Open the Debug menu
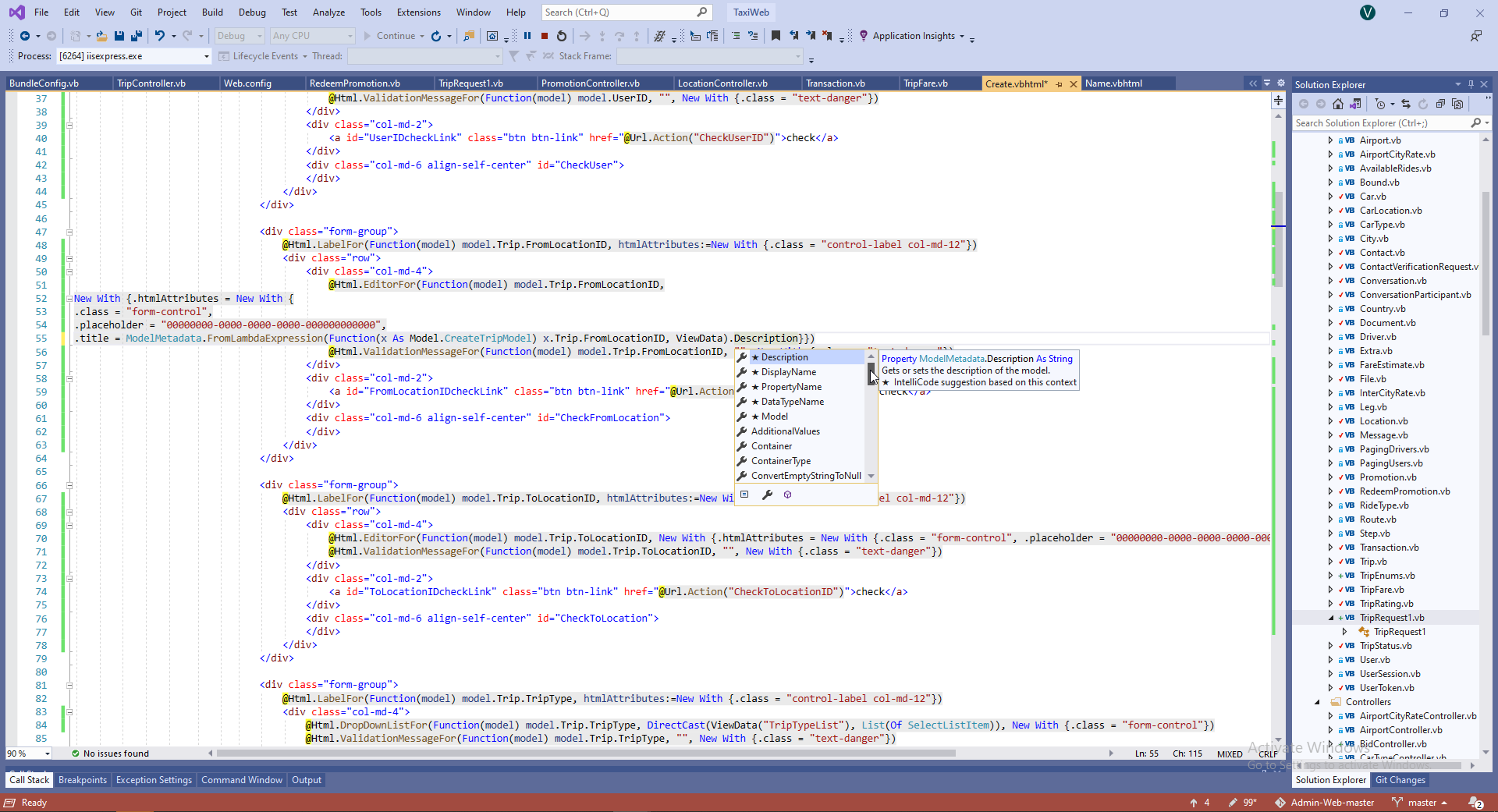Viewport: 1498px width, 812px height. (252, 12)
